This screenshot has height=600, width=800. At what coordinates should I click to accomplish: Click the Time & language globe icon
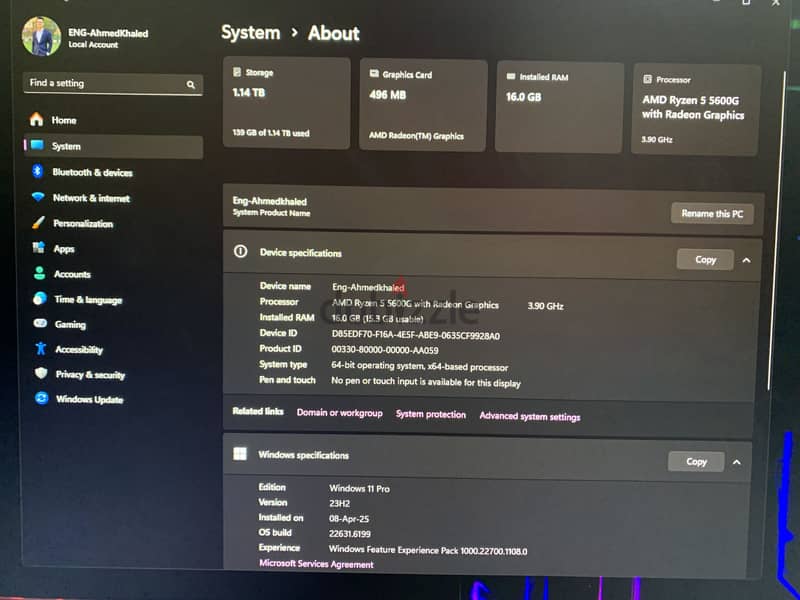pyautogui.click(x=40, y=298)
